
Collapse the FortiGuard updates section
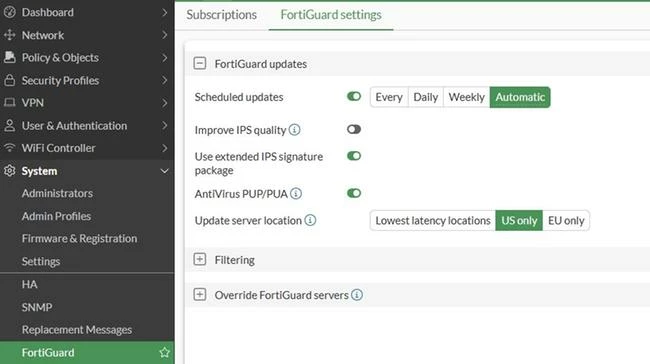coord(200,63)
